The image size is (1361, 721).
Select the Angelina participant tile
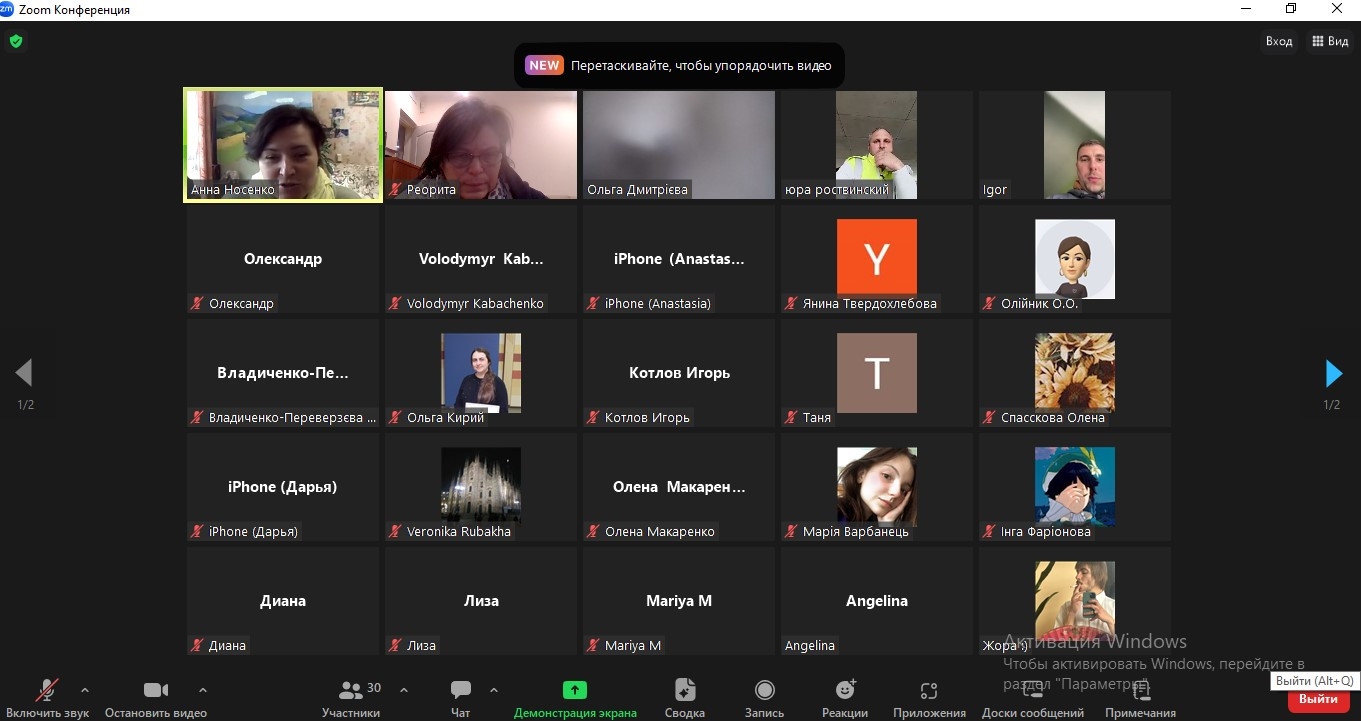click(x=877, y=601)
